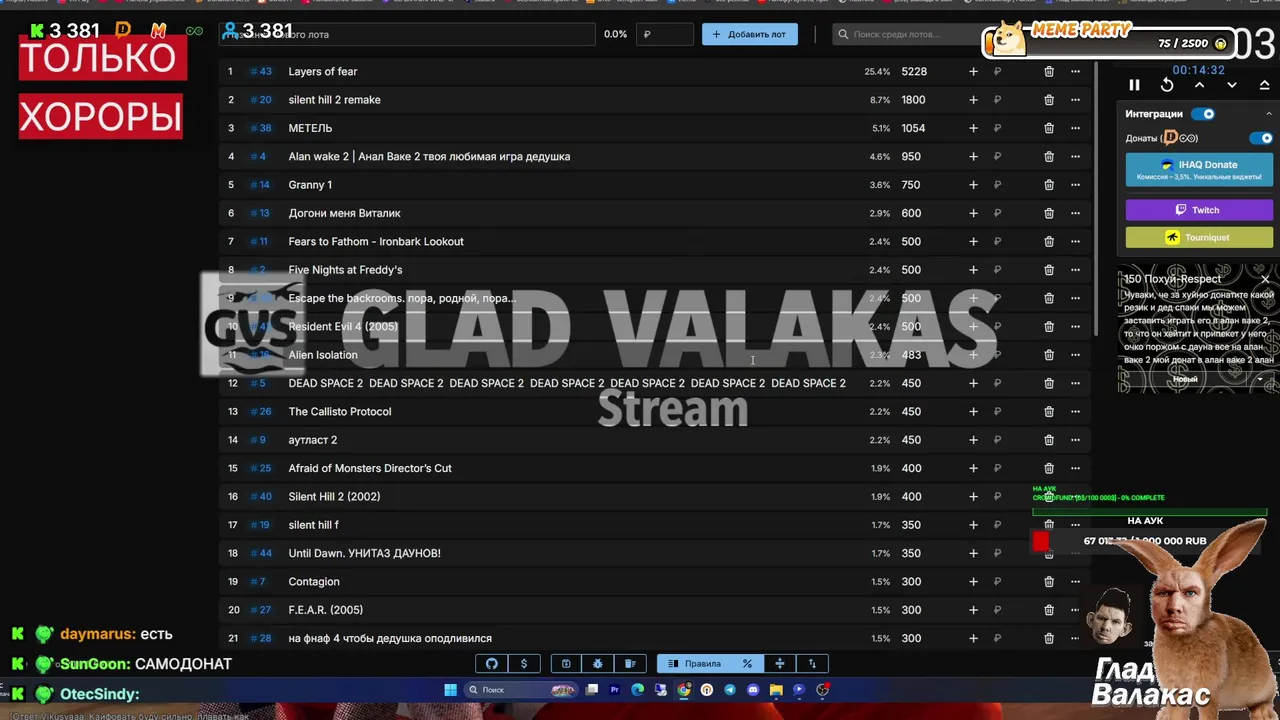Open more options for МЕТЕЛЬ lot

pyautogui.click(x=1075, y=128)
